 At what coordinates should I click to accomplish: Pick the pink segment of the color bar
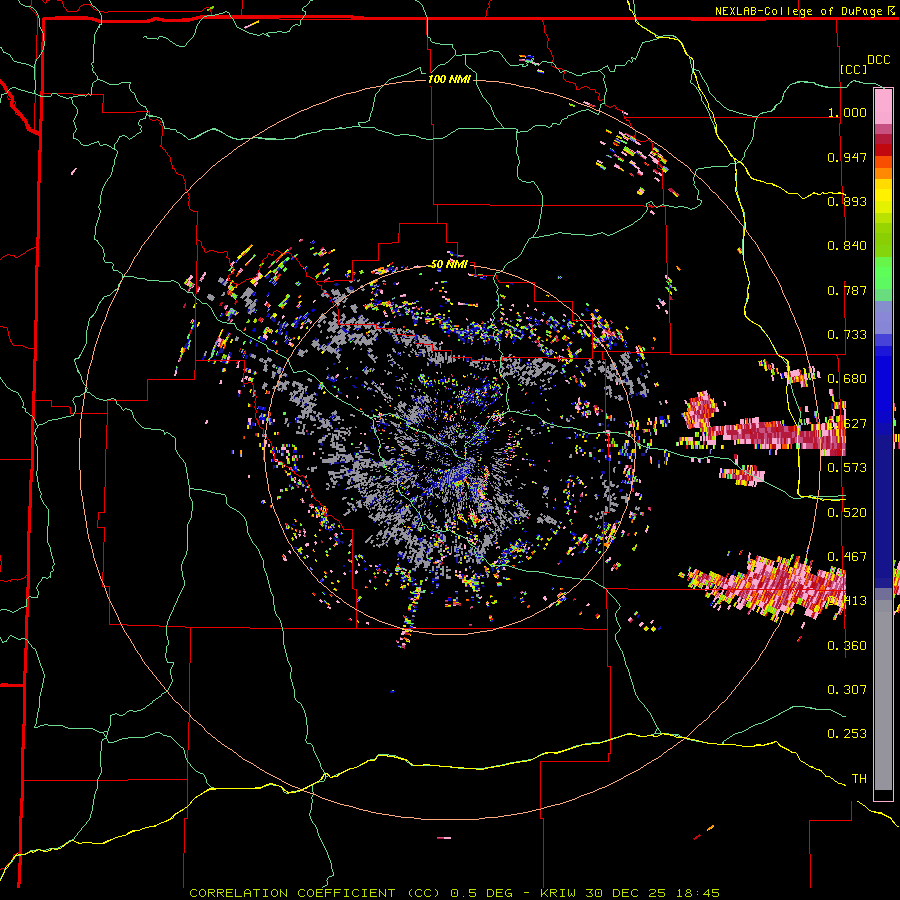(883, 107)
